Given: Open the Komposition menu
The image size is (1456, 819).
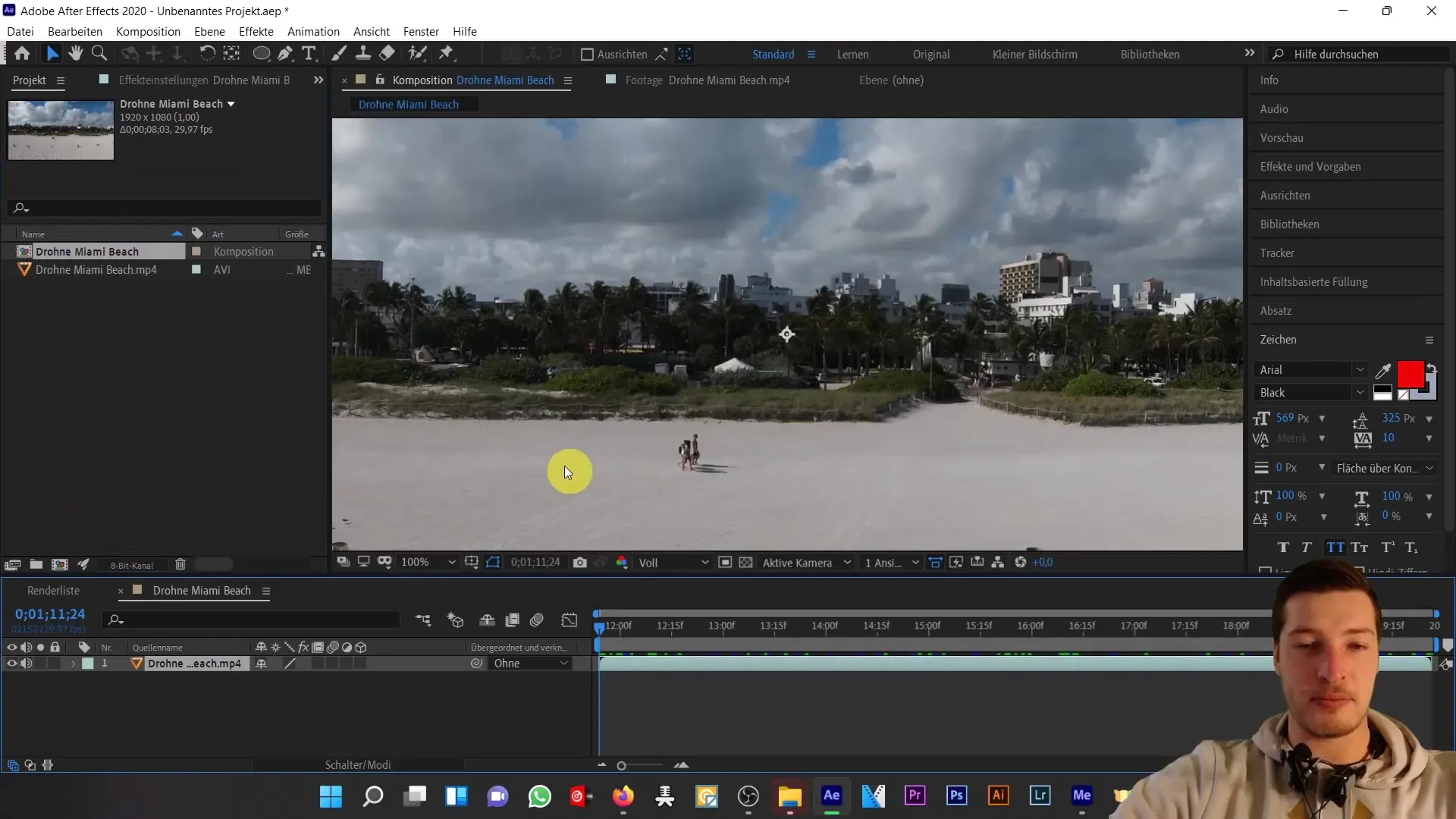Looking at the screenshot, I should pos(148,32).
